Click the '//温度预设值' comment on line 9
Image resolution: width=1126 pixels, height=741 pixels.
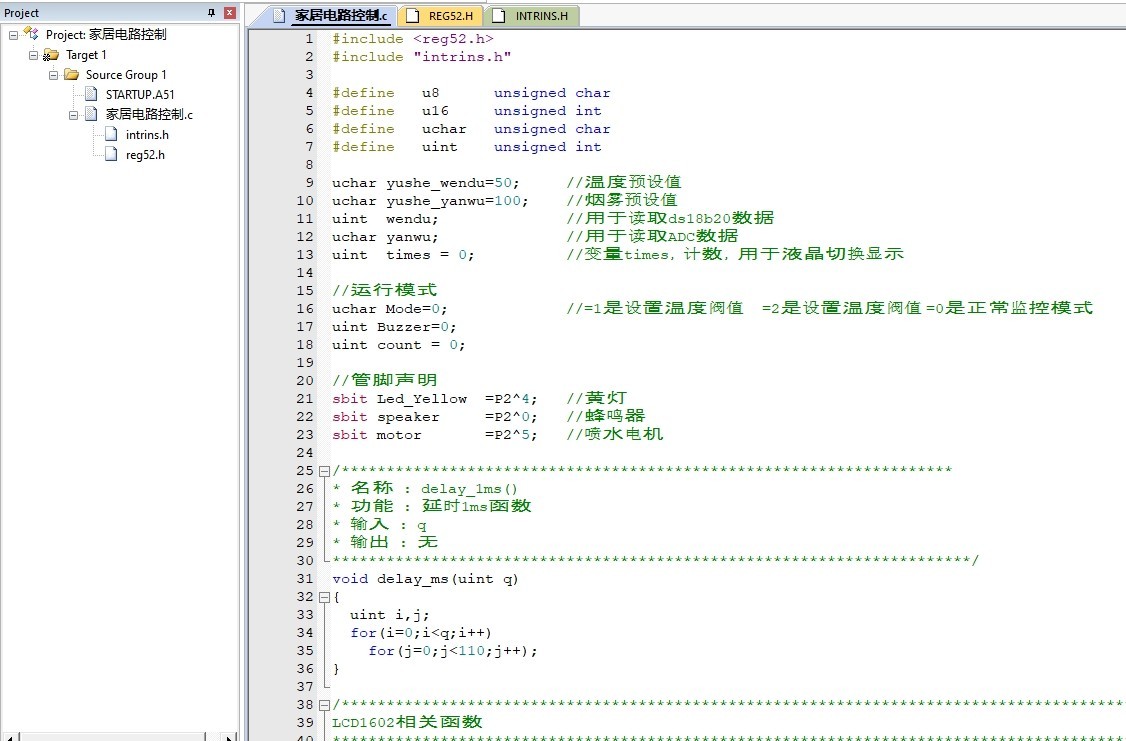tap(623, 182)
